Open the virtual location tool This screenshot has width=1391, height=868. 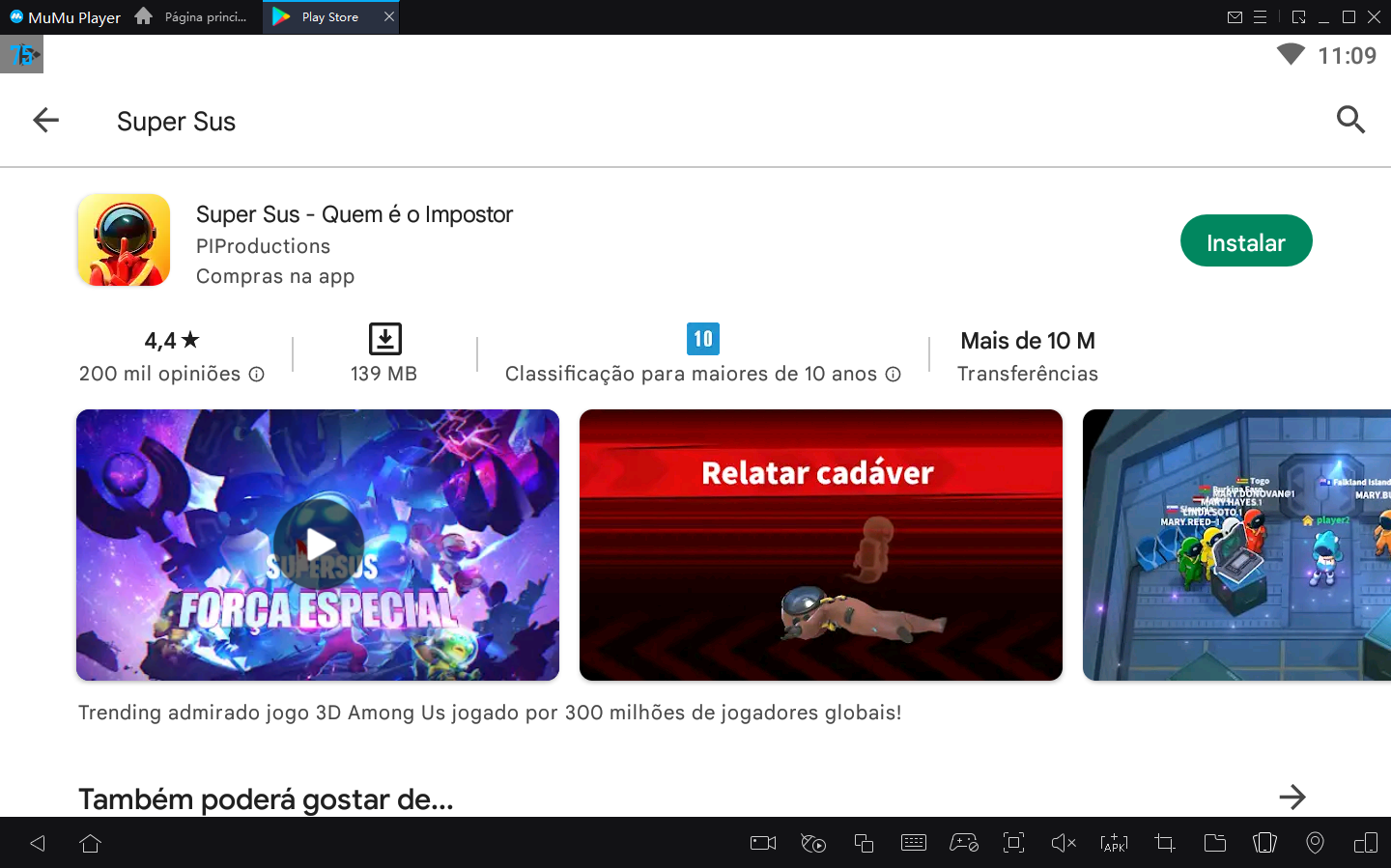point(1315,843)
